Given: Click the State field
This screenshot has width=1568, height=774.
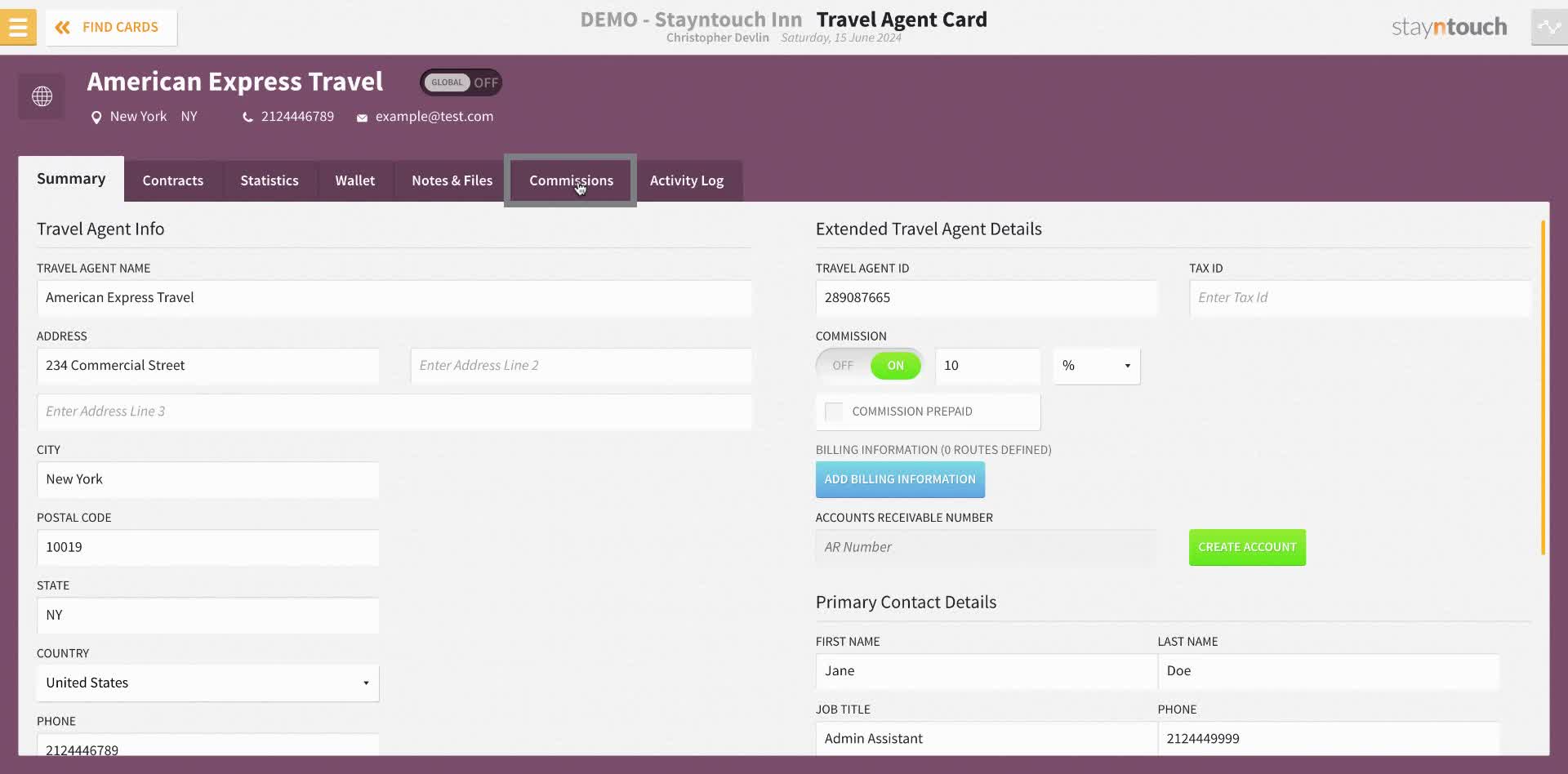Looking at the screenshot, I should (x=207, y=616).
